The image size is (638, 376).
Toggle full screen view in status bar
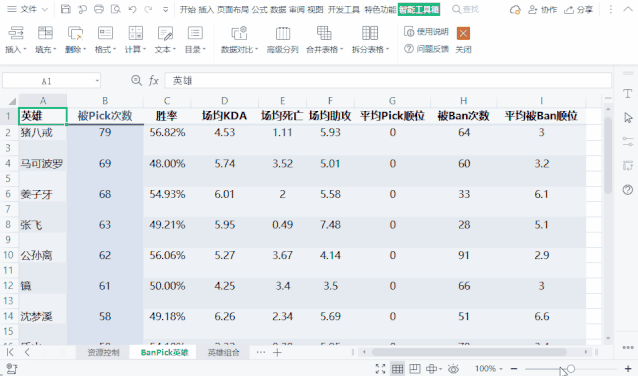pos(380,369)
